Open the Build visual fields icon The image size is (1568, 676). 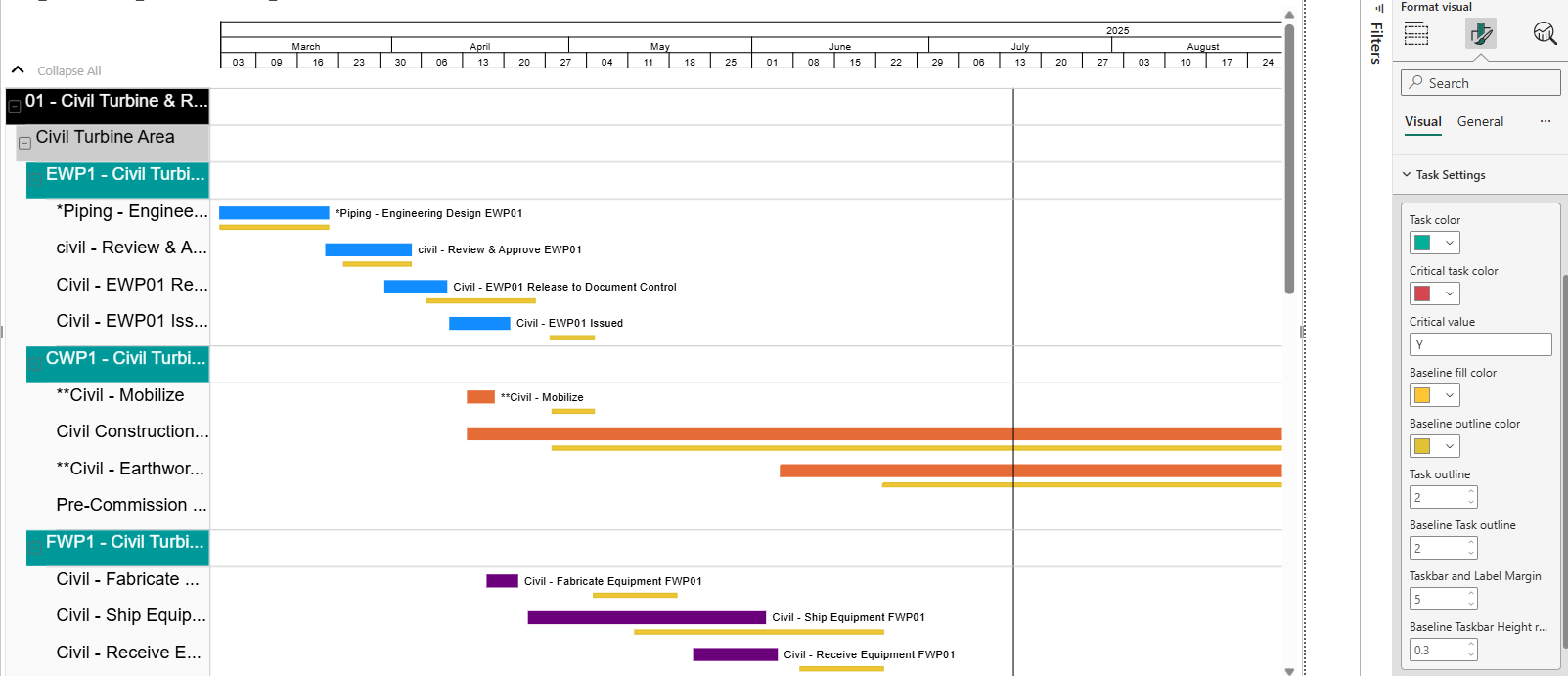tap(1416, 34)
